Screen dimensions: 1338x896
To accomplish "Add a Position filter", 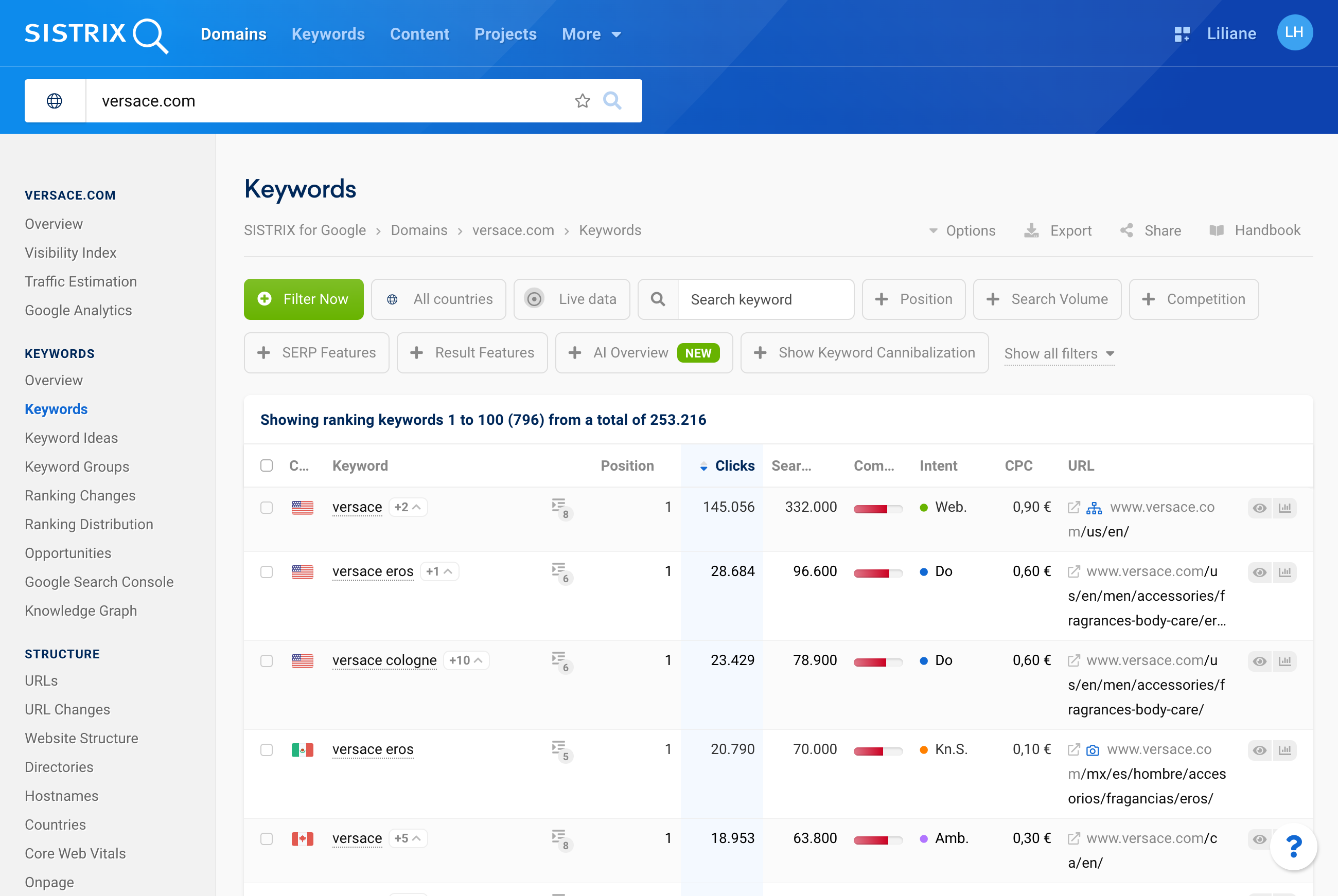I will tap(913, 299).
